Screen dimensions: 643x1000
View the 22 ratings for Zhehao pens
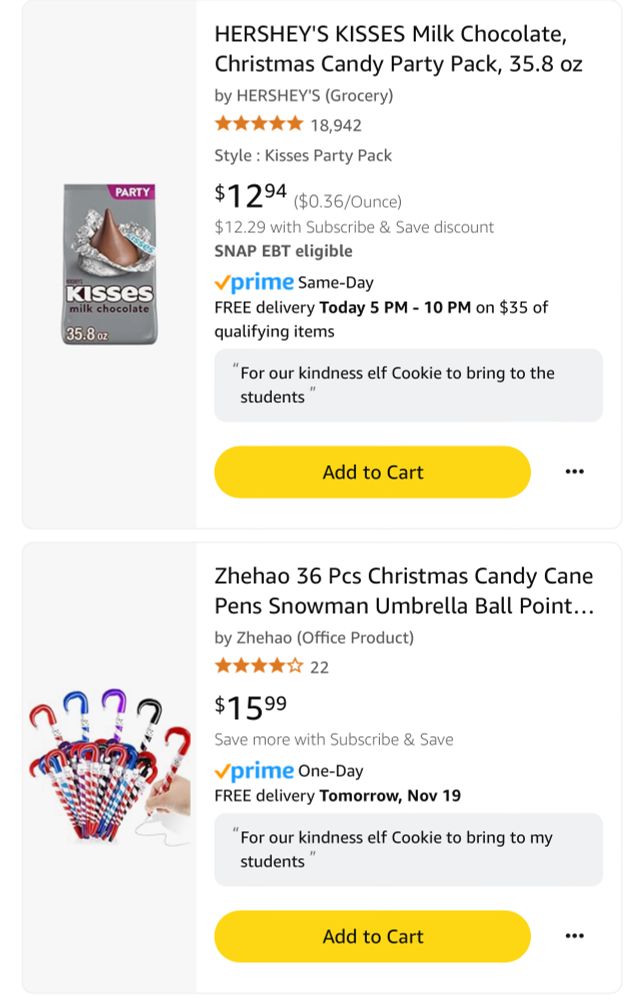(319, 667)
